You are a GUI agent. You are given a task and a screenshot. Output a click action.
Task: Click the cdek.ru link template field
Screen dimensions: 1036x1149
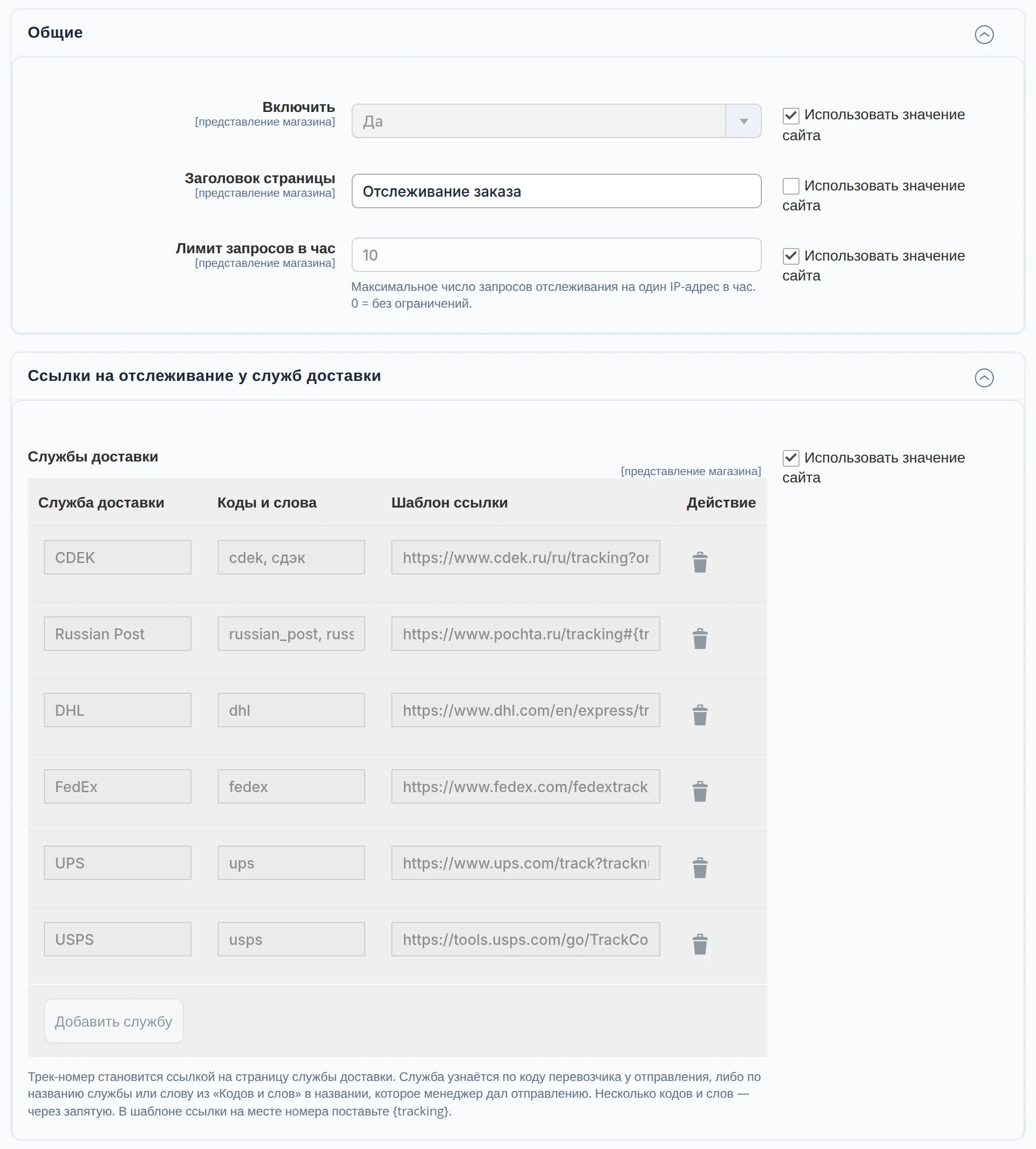525,557
